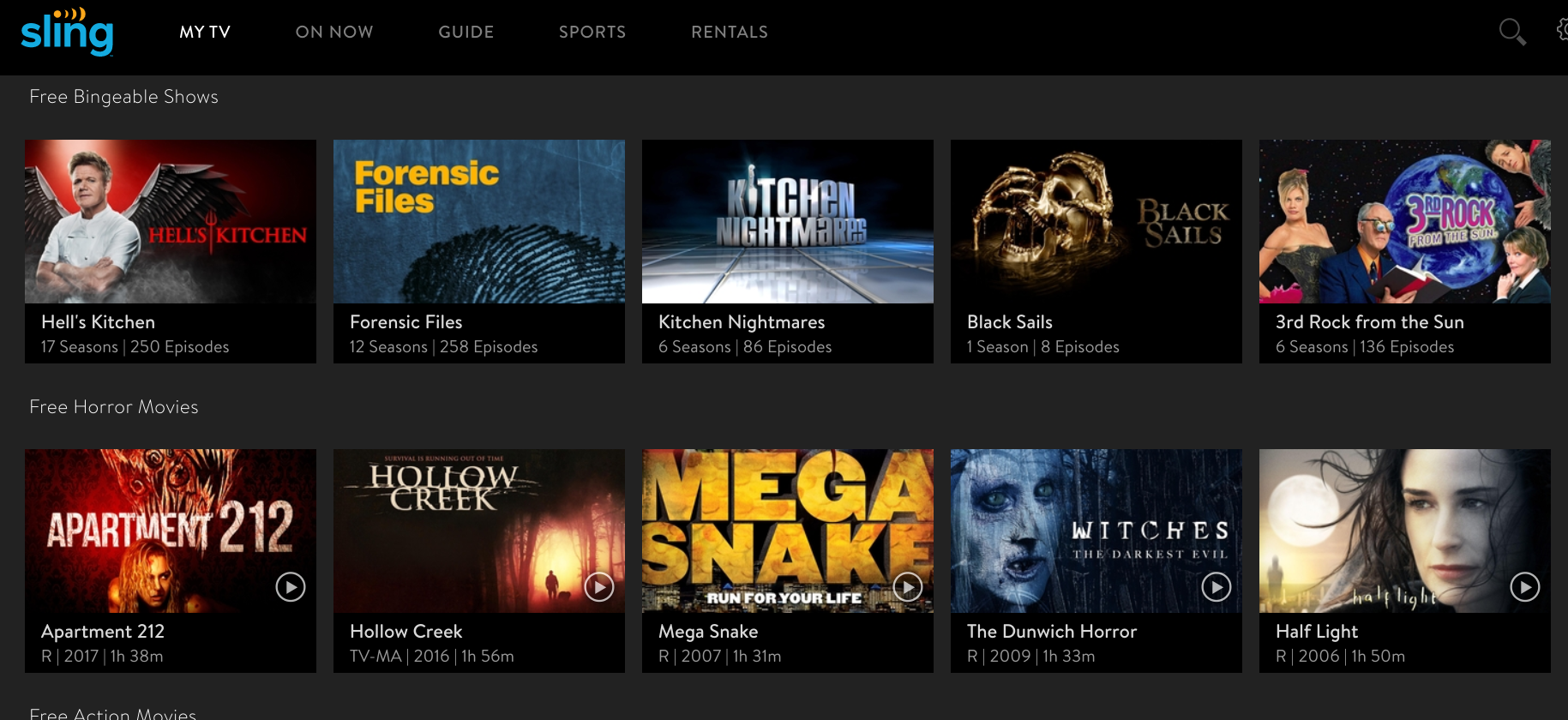Play Mega Snake using its play icon
Image resolution: width=1568 pixels, height=720 pixels.
(908, 587)
